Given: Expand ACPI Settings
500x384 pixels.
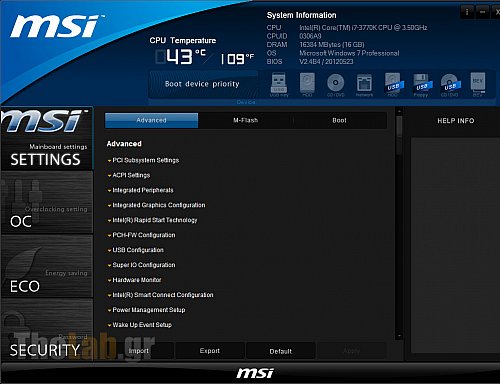Looking at the screenshot, I should tap(129, 175).
